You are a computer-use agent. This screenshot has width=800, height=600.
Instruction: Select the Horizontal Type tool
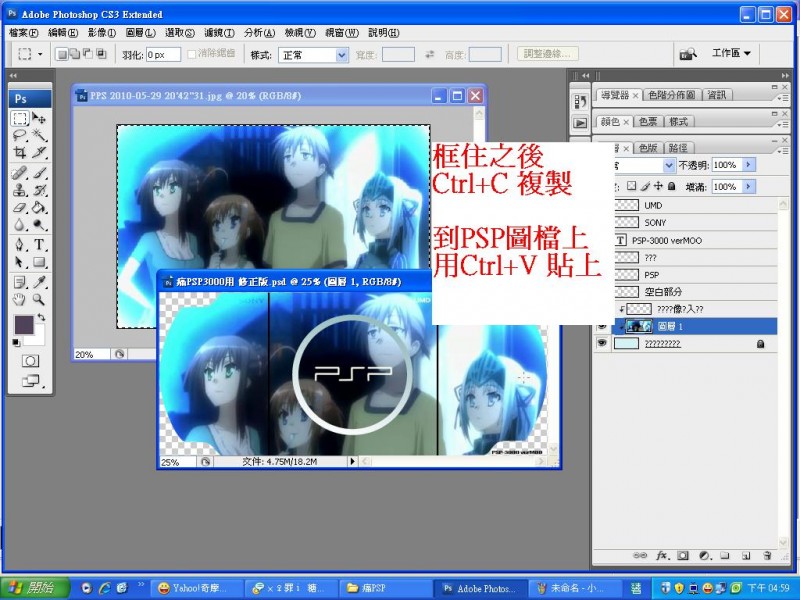click(39, 245)
